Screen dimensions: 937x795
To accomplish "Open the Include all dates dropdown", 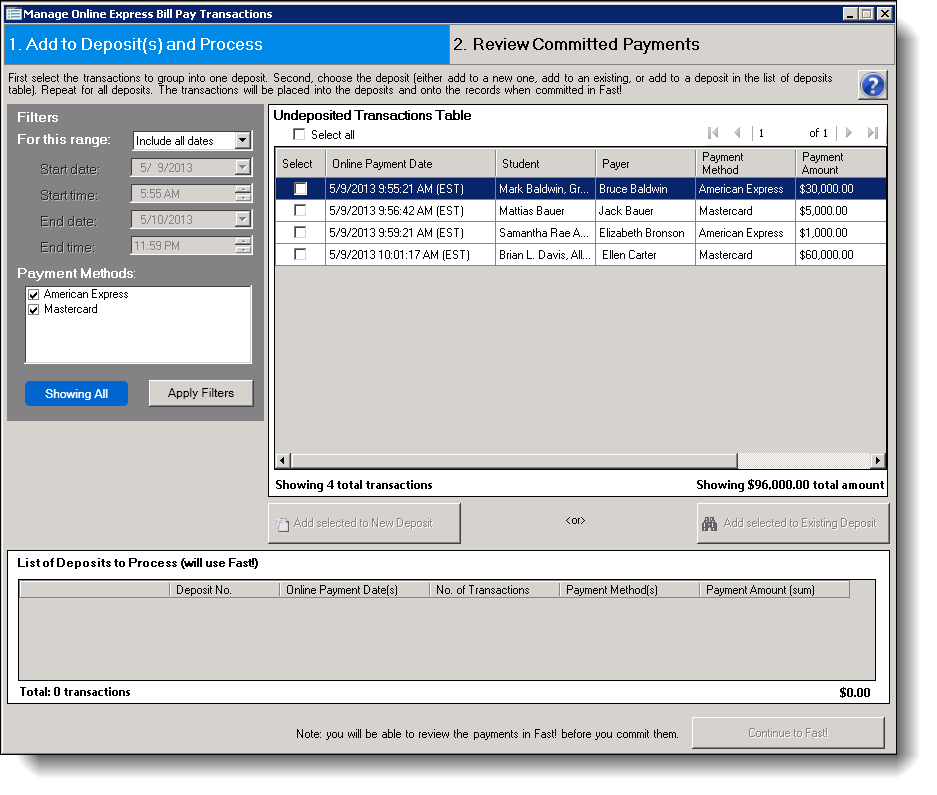I will click(x=242, y=141).
